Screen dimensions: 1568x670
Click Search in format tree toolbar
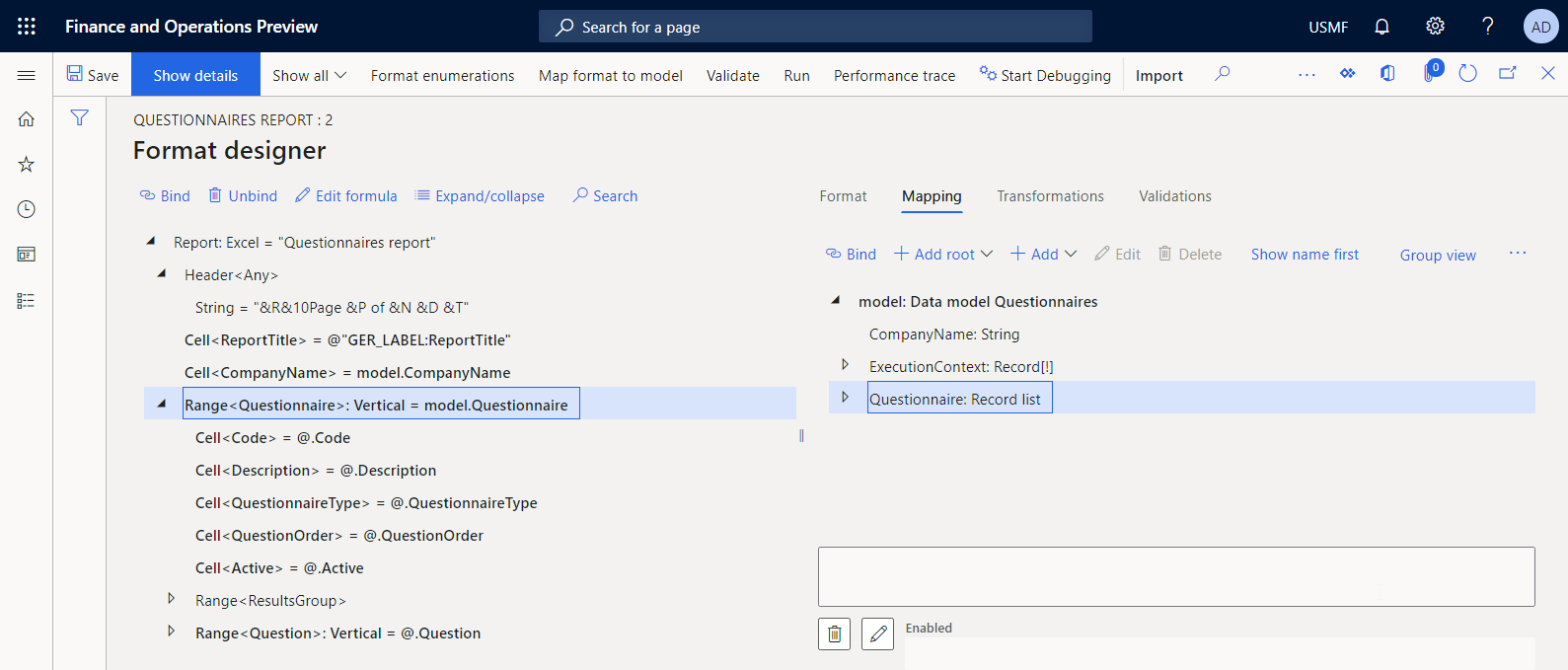point(606,195)
